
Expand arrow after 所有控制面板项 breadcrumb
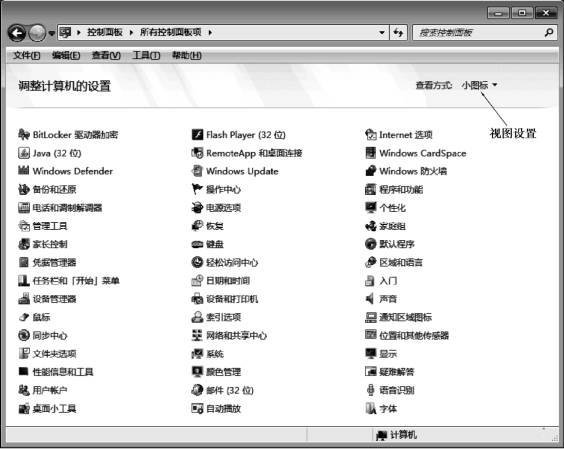(210, 33)
